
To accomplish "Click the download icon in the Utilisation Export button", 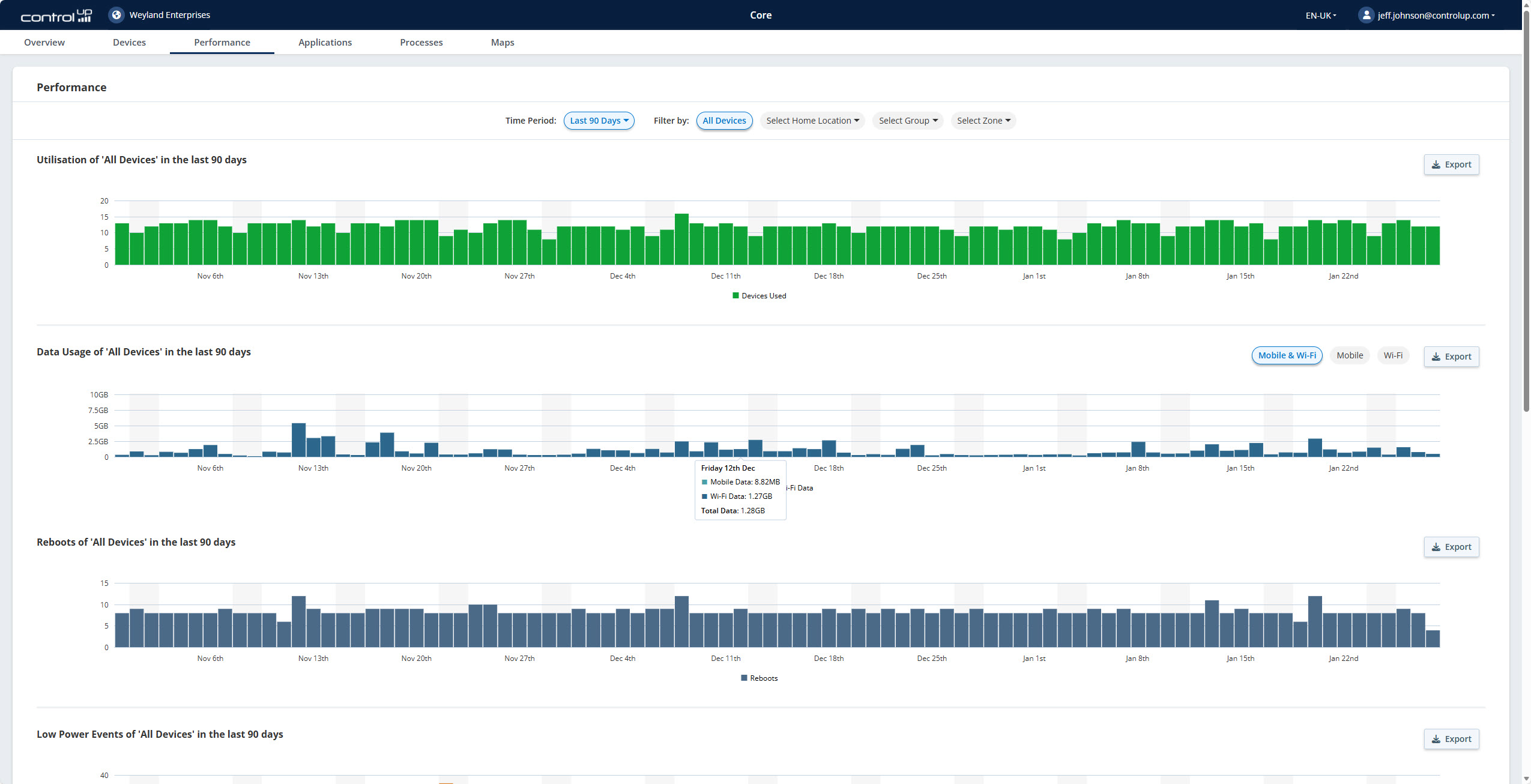I will point(1436,164).
